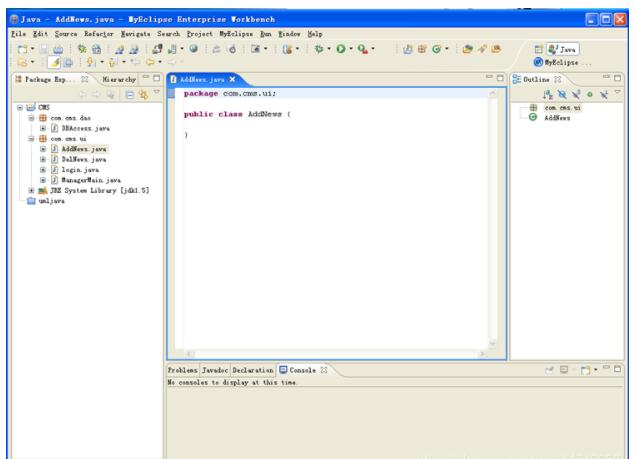Click the editor's horizontal scrollbar

pos(330,353)
